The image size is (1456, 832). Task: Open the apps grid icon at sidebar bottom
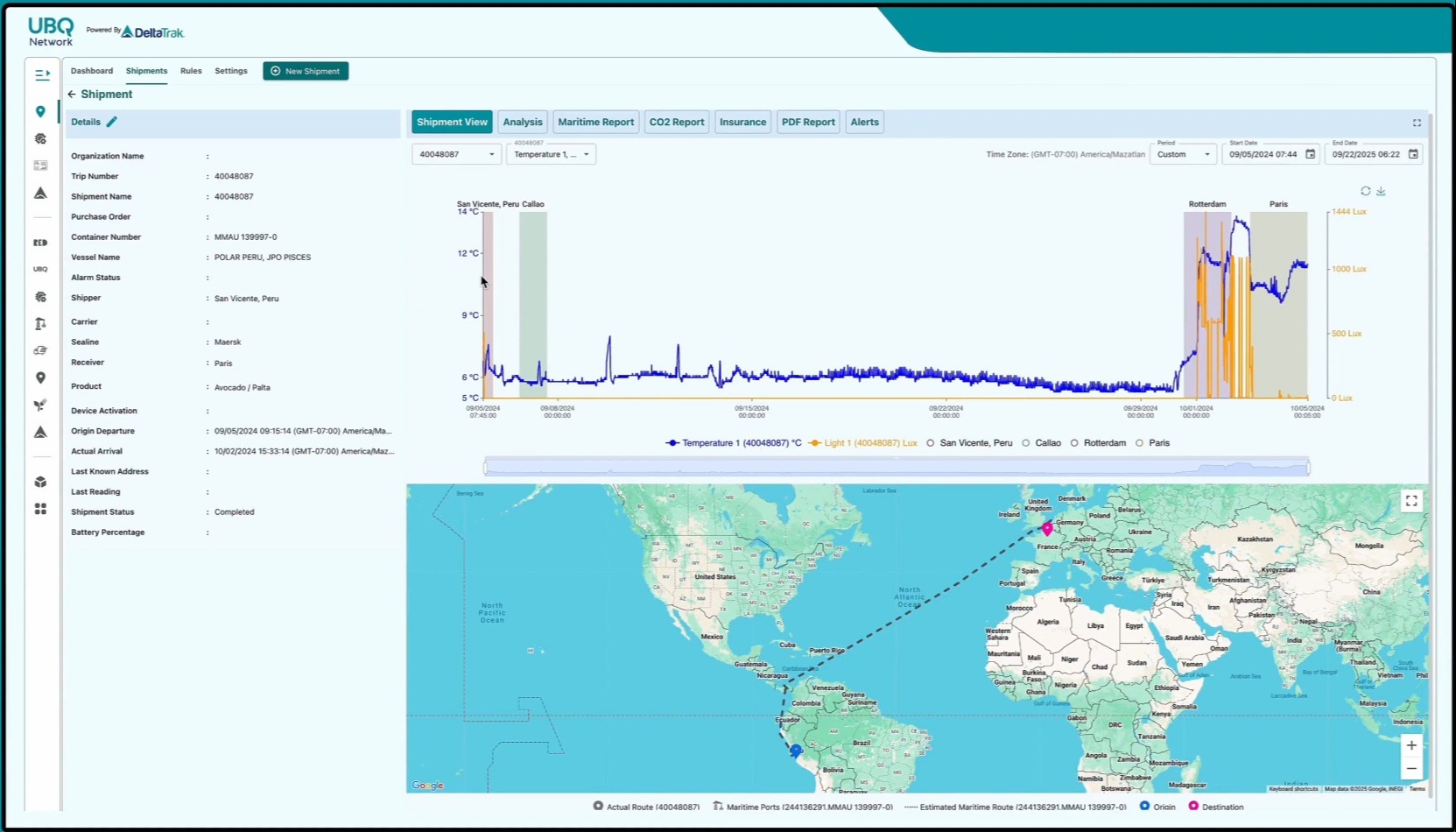click(x=40, y=509)
